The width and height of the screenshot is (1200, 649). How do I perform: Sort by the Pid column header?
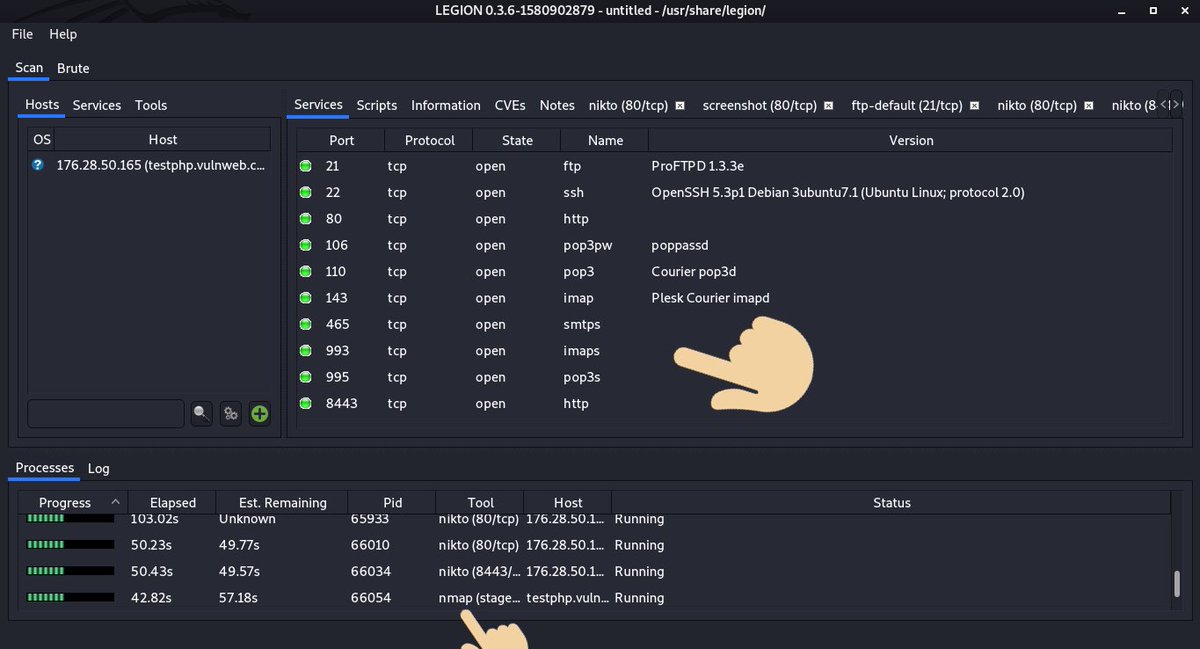point(392,502)
